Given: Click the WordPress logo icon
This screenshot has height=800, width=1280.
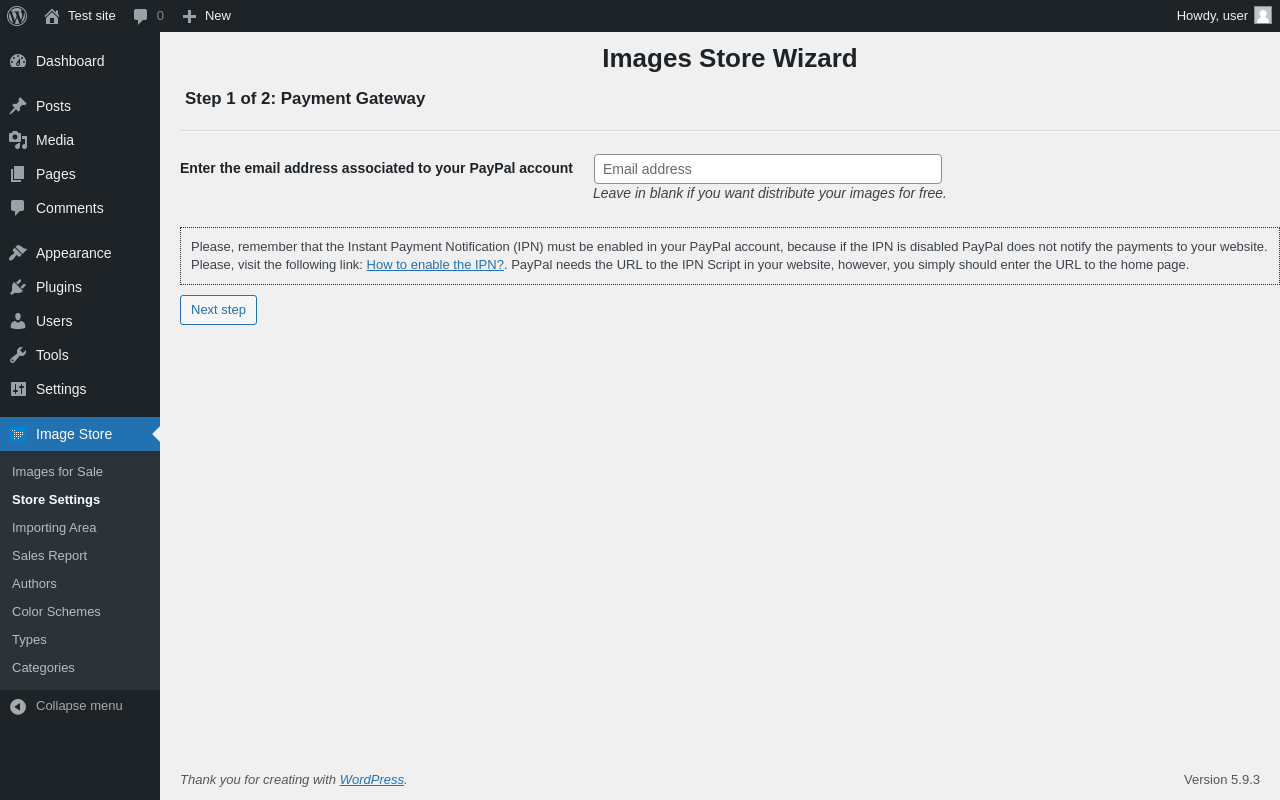Looking at the screenshot, I should (17, 16).
